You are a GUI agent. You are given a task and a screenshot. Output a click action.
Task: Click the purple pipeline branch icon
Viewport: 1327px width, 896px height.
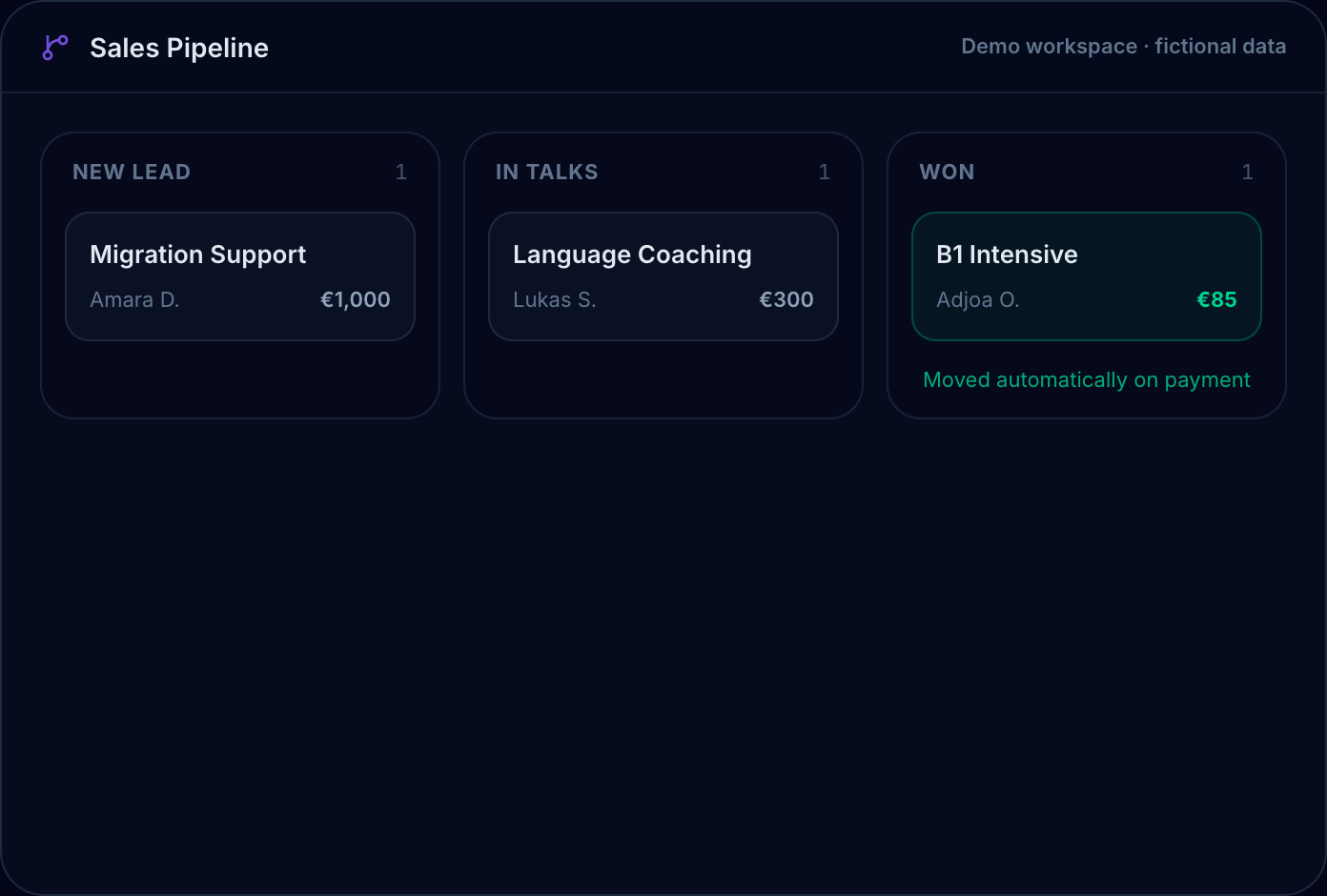55,48
